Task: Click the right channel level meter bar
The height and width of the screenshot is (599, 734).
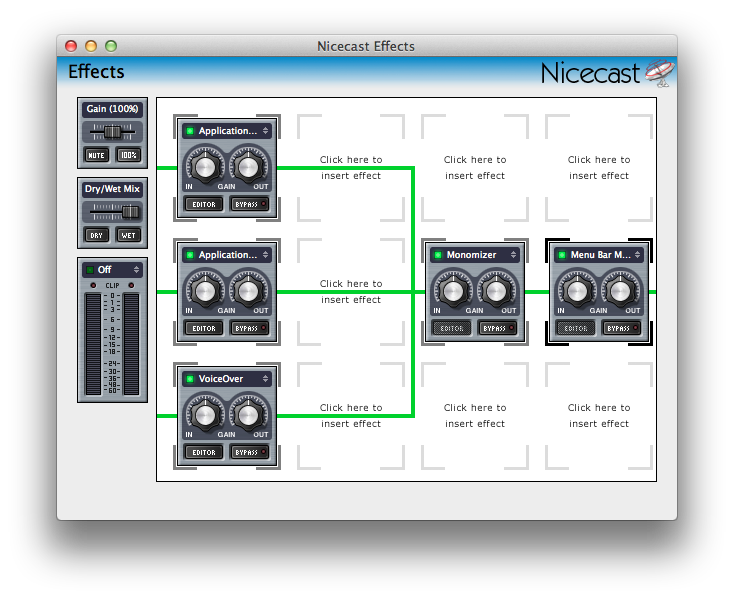Action: click(132, 344)
